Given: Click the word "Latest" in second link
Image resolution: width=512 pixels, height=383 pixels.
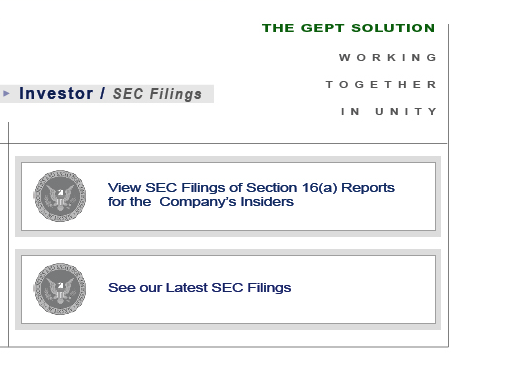Looking at the screenshot, I should [187, 288].
